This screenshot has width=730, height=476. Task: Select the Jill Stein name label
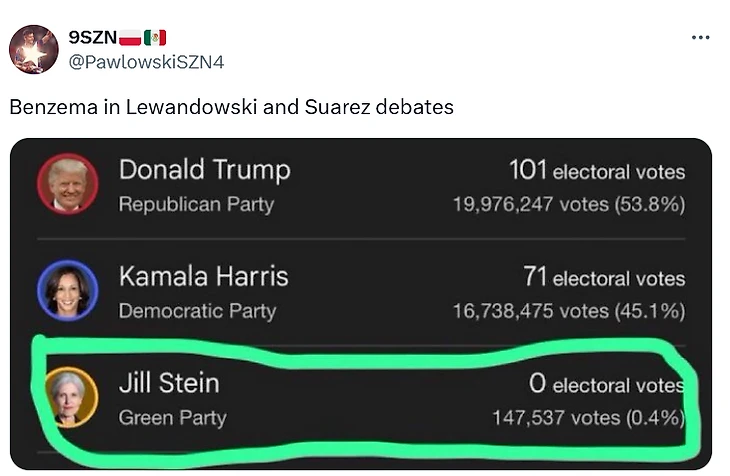(x=169, y=383)
